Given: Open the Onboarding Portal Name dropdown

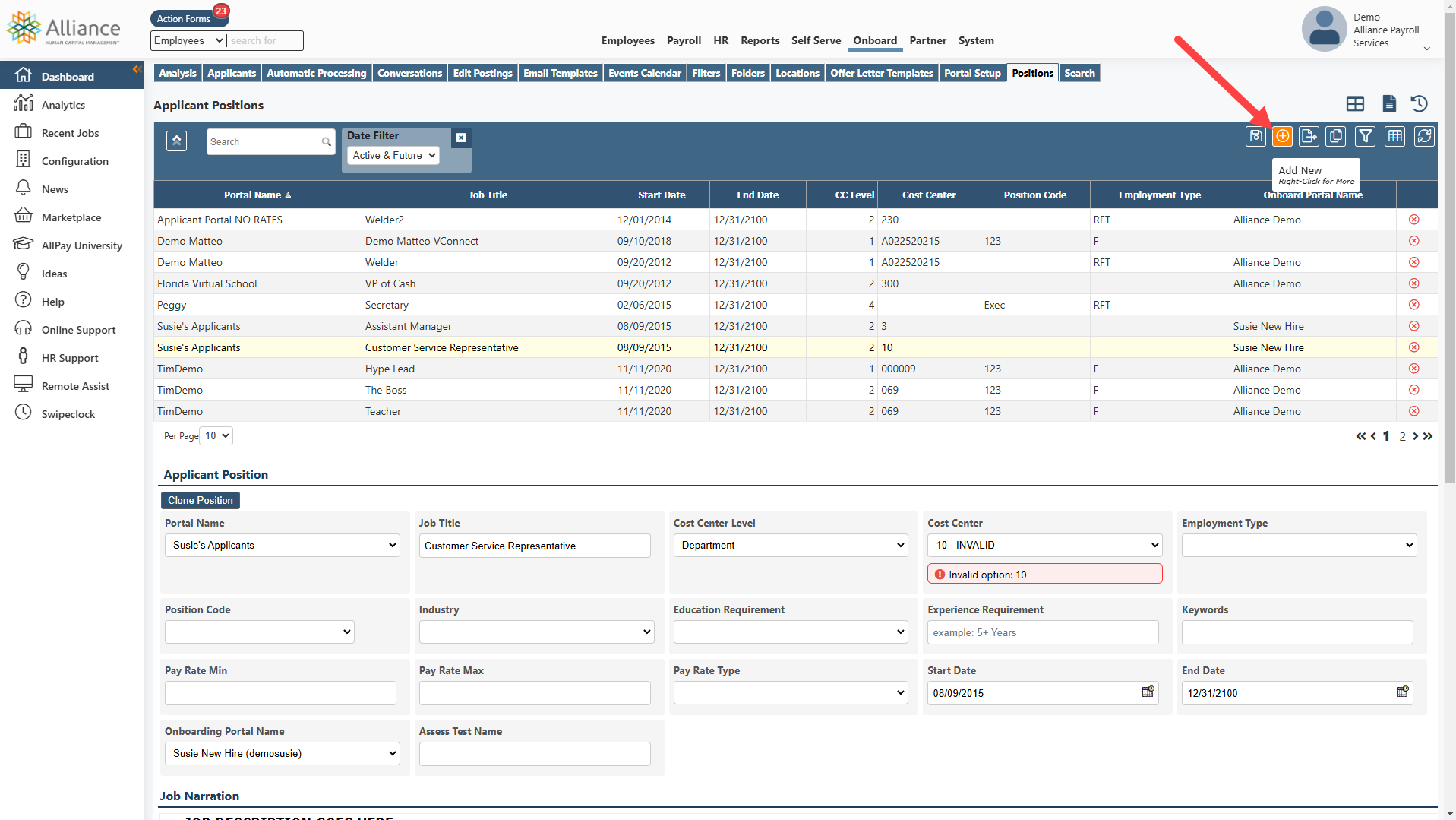Looking at the screenshot, I should click(x=283, y=753).
